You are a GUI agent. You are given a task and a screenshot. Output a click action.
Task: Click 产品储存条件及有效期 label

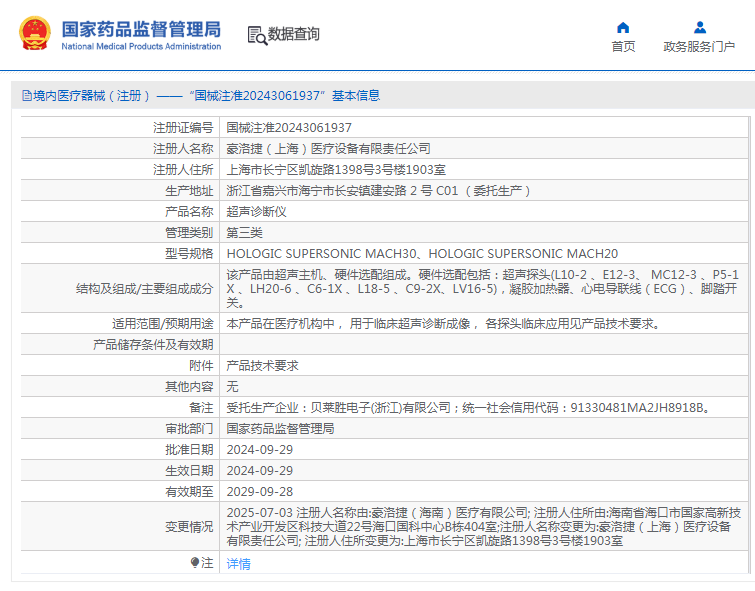(153, 345)
